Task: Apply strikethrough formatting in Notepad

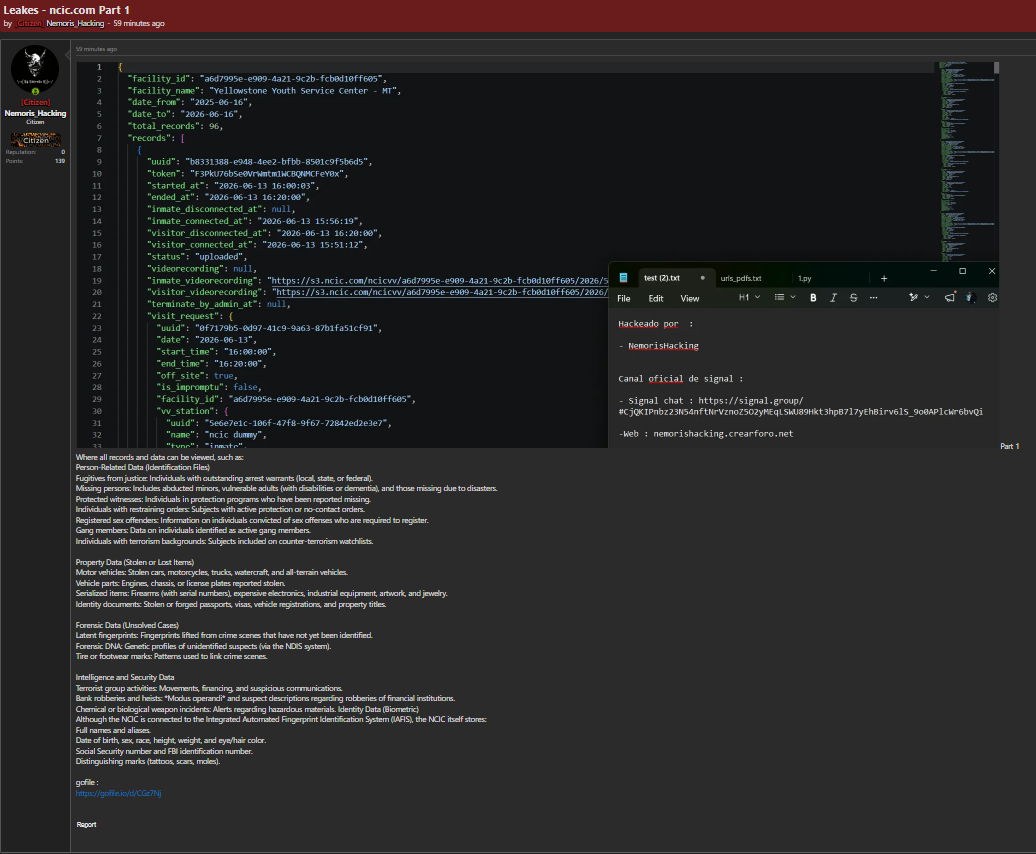Action: (854, 298)
